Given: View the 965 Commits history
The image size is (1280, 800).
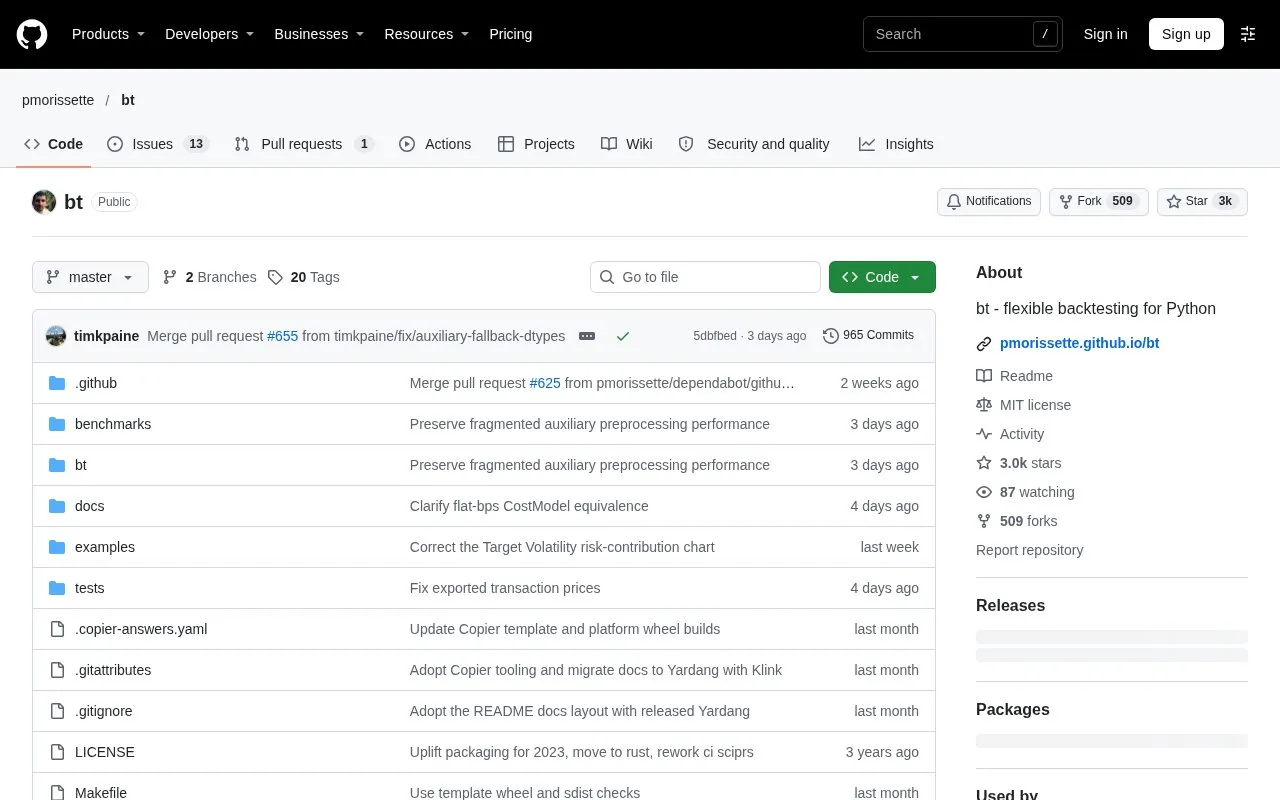Looking at the screenshot, I should pyautogui.click(x=868, y=336).
